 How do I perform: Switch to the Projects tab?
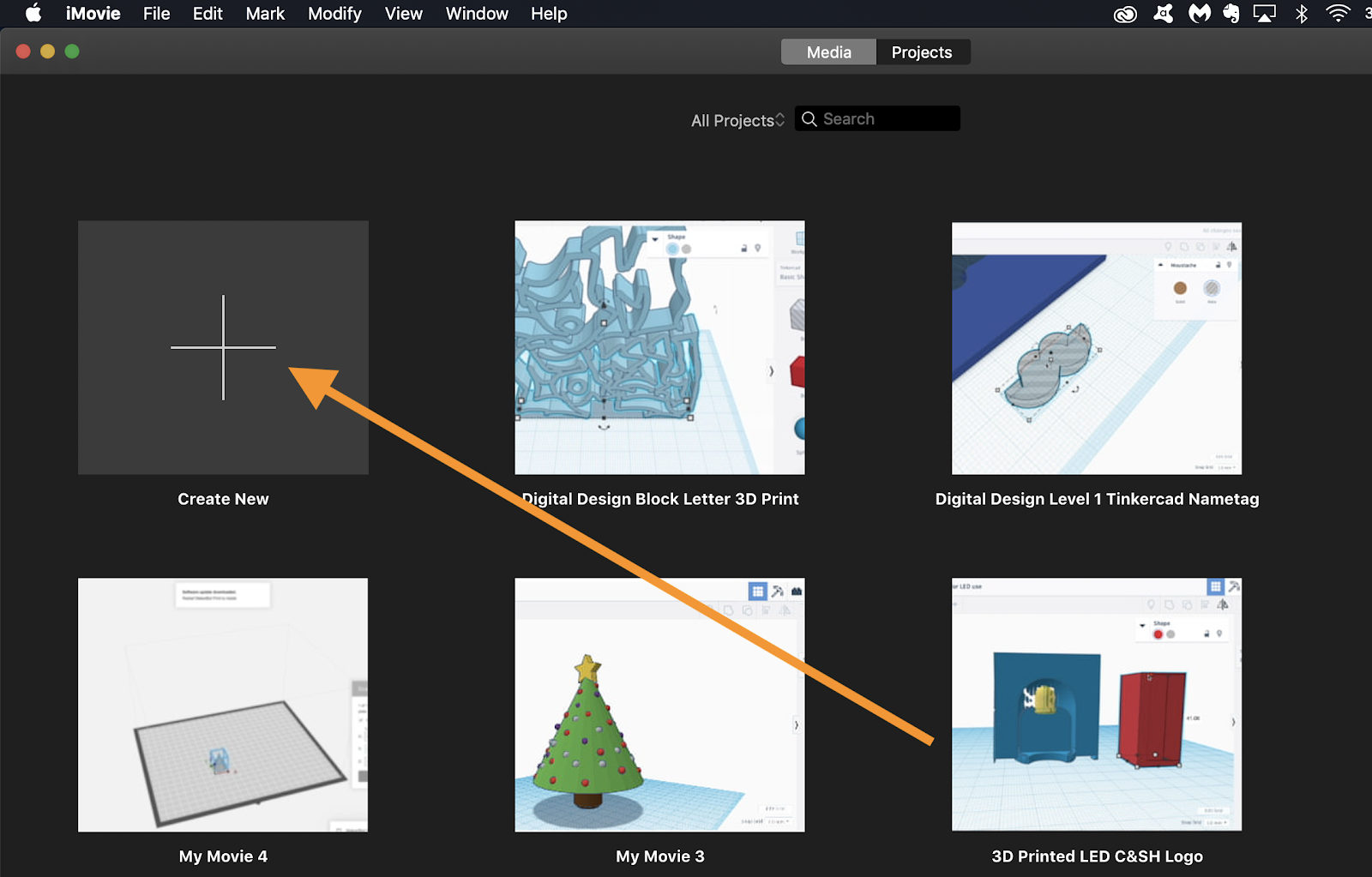click(x=923, y=52)
